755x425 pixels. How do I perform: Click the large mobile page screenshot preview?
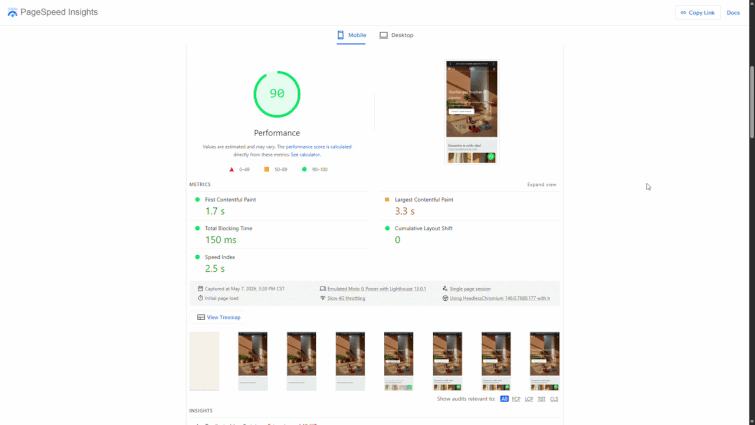(472, 112)
